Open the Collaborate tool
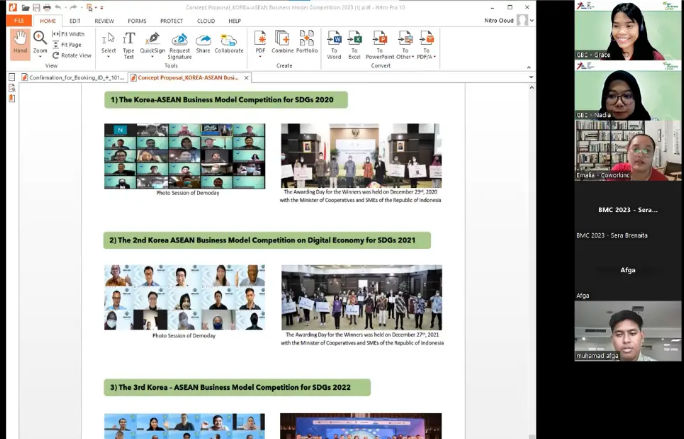 pyautogui.click(x=229, y=42)
